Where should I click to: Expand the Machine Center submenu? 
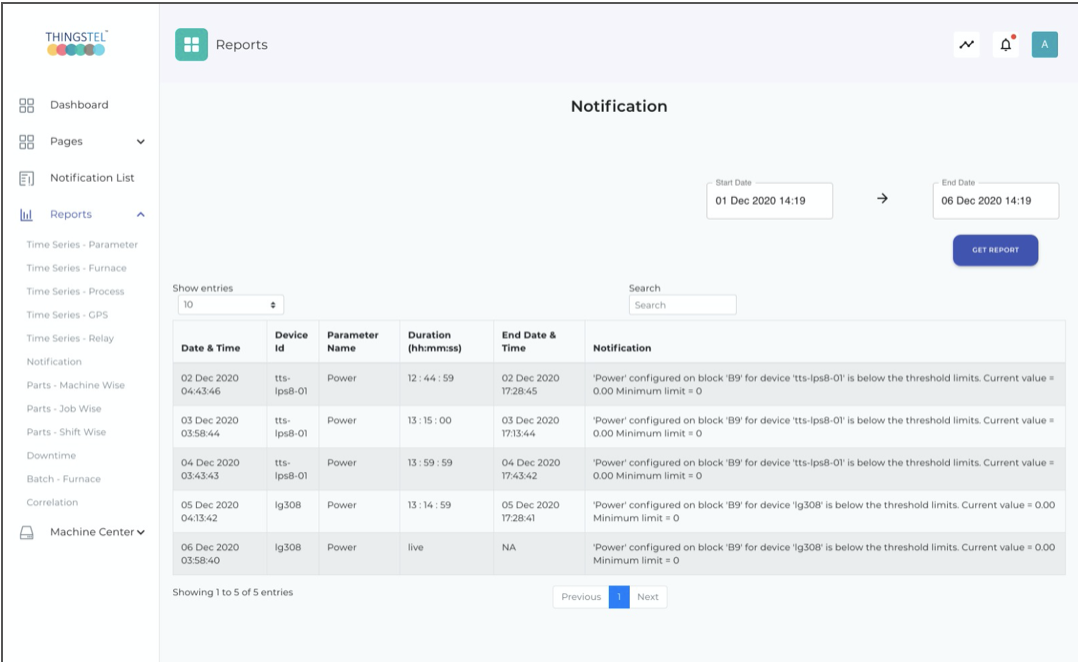(x=141, y=533)
